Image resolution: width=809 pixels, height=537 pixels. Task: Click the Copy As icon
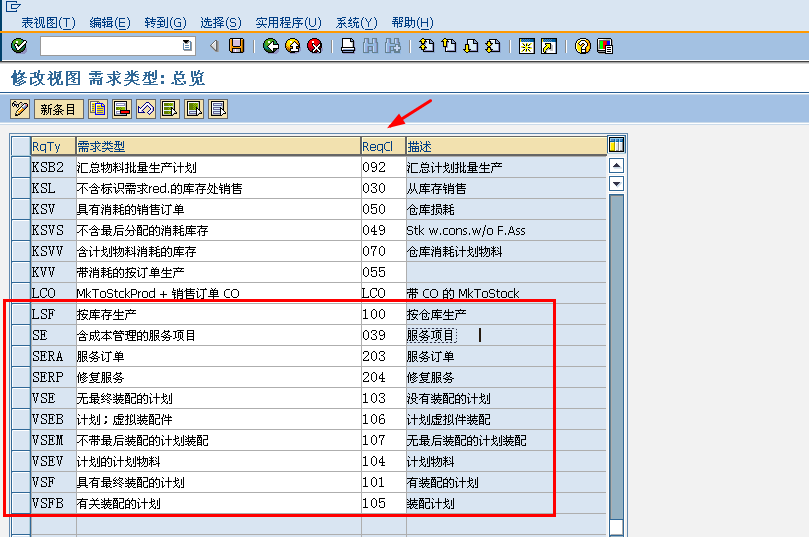point(98,109)
